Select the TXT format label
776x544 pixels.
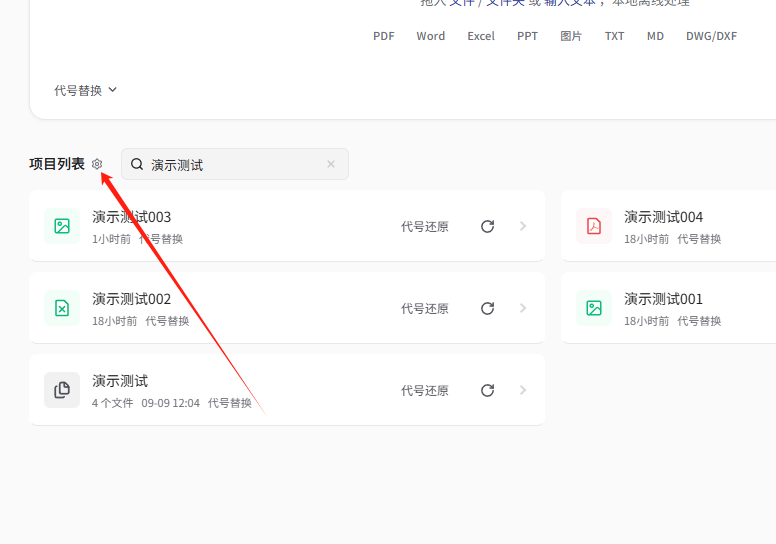click(614, 36)
